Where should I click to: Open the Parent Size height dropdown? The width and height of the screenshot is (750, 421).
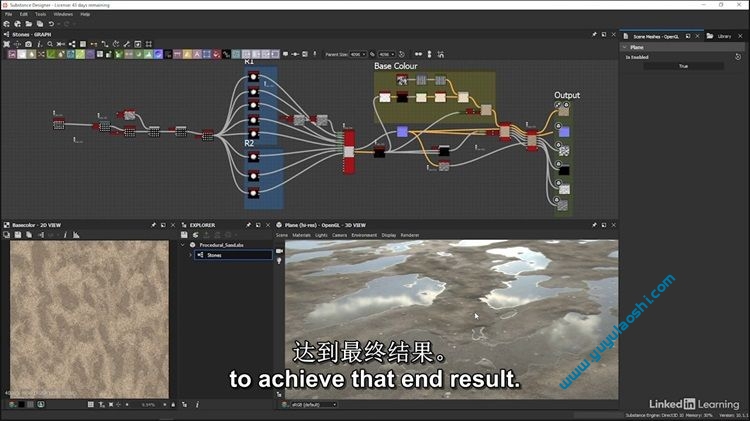click(386, 55)
